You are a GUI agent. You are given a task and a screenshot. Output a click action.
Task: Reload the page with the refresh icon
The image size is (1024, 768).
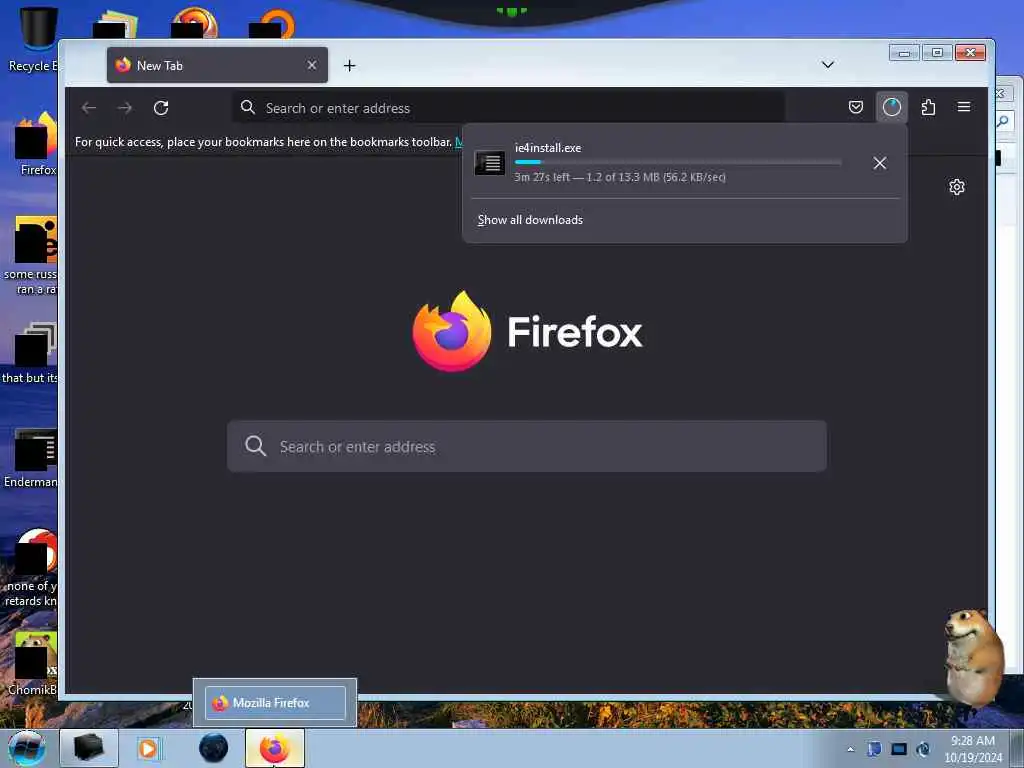(161, 108)
